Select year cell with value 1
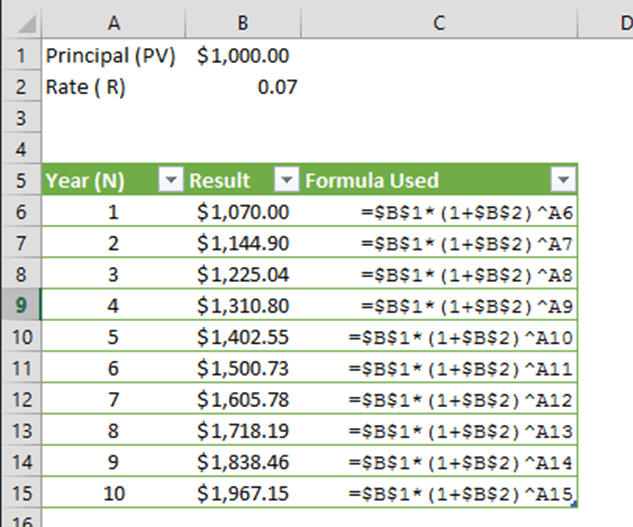Screen dimensions: 633x527 click(x=113, y=212)
